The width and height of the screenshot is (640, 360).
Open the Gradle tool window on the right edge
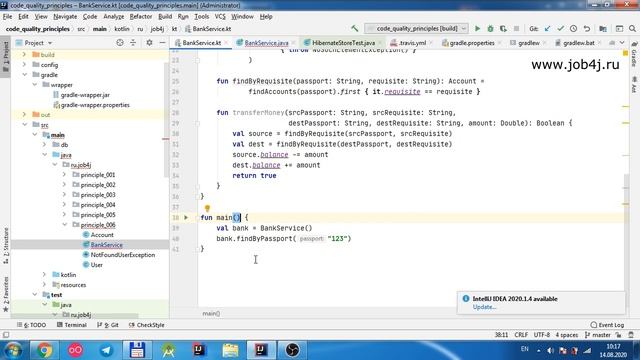634,53
